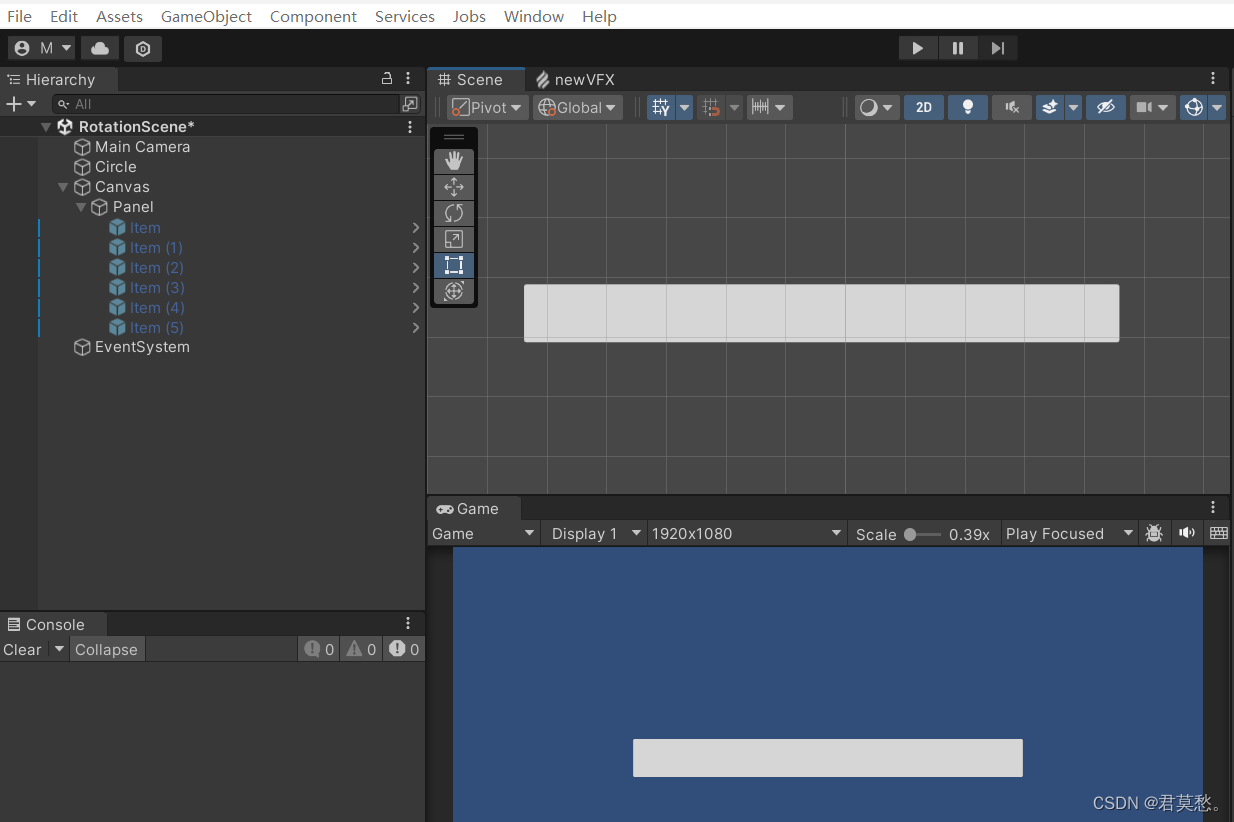Toggle the Hierarchy lock

coord(387,79)
